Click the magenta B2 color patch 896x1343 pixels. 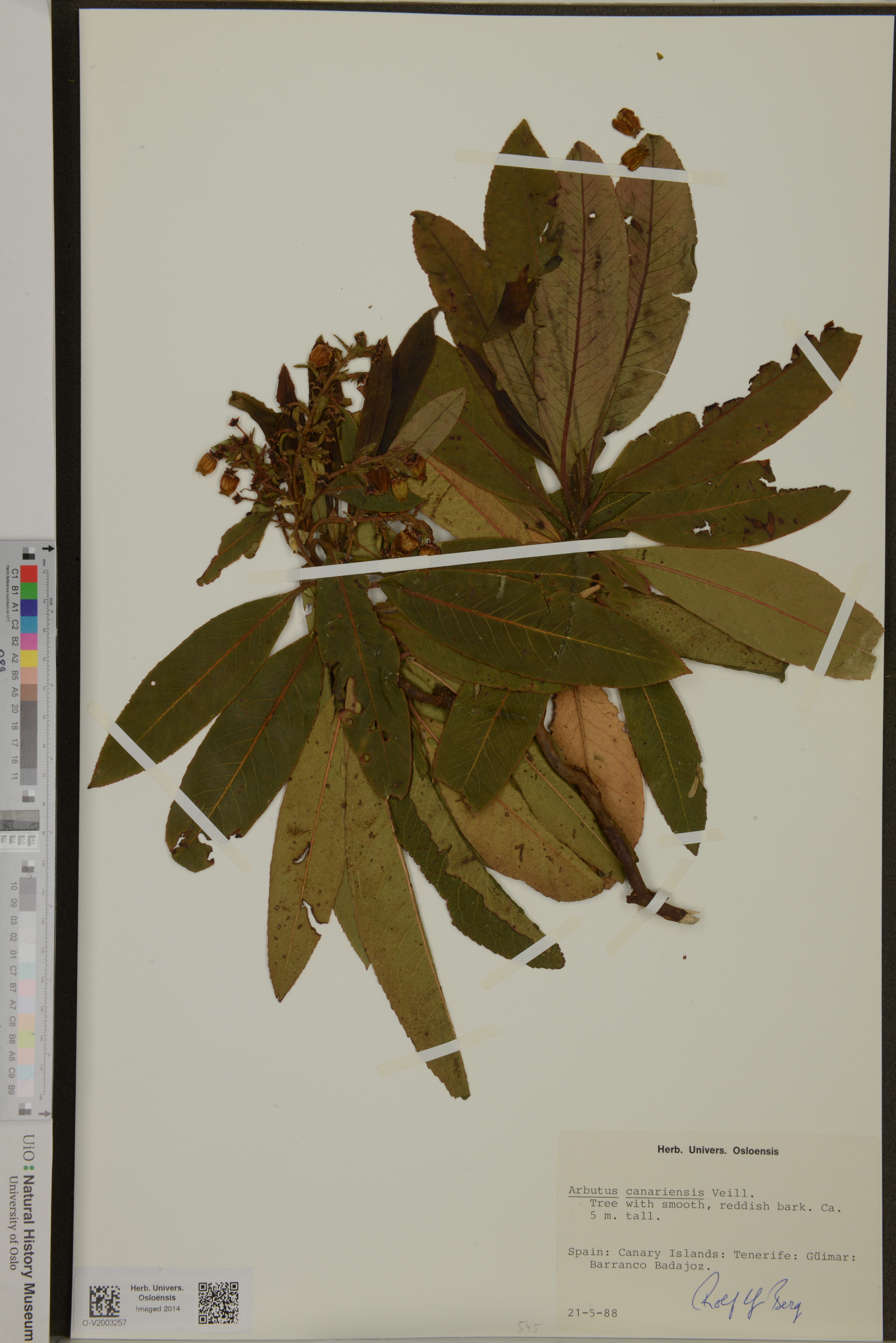(29, 641)
